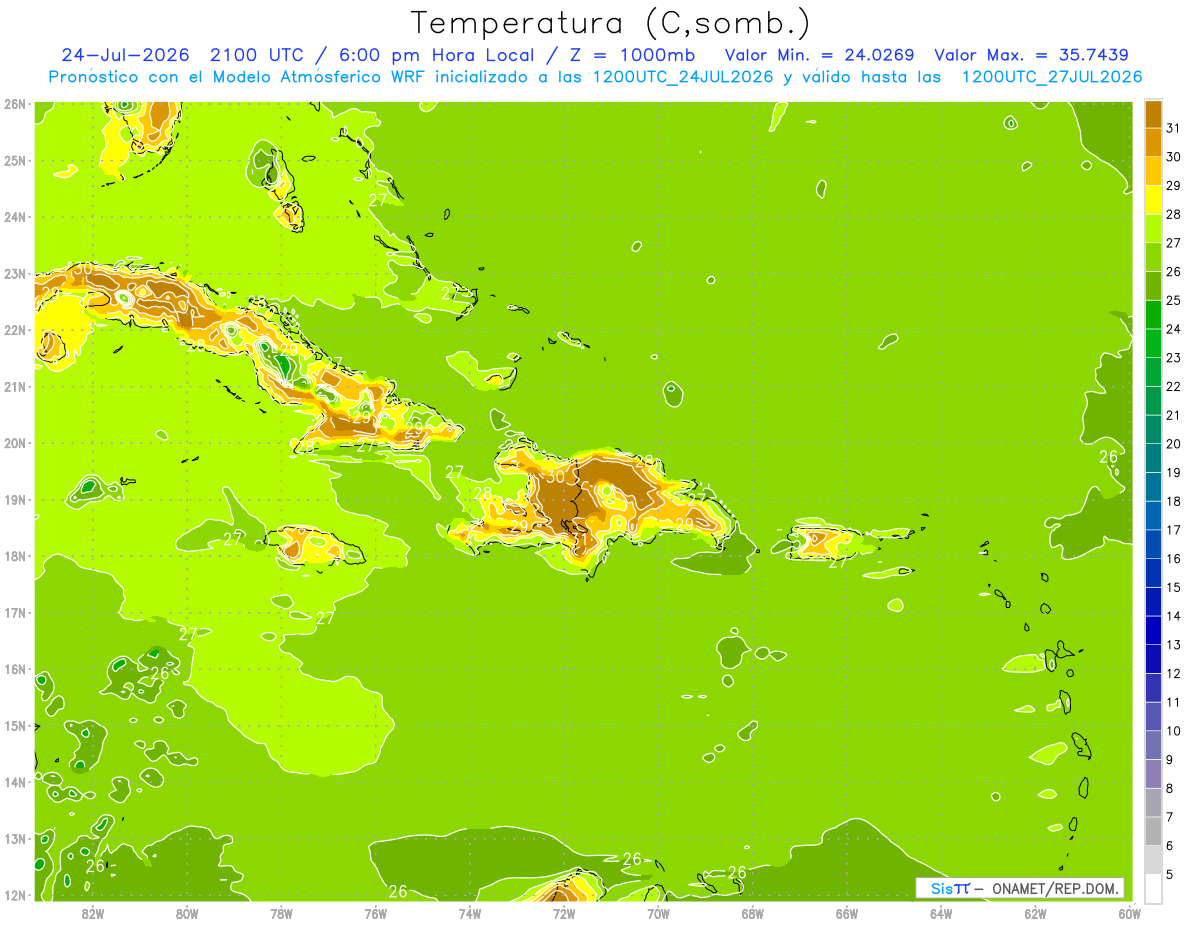
Task: Click the '2100 UTC' time text
Action: pos(257,55)
